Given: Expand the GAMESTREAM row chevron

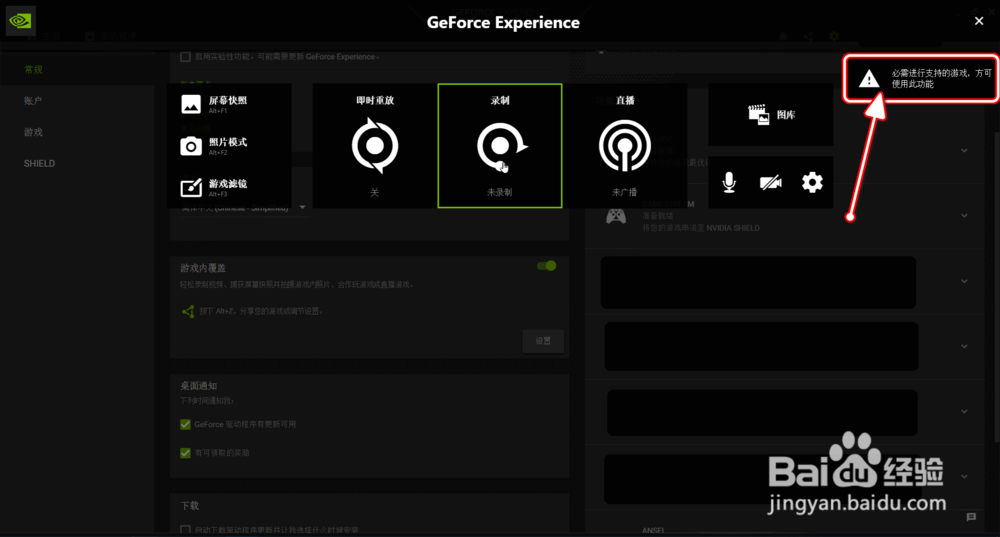Looking at the screenshot, I should [x=964, y=216].
